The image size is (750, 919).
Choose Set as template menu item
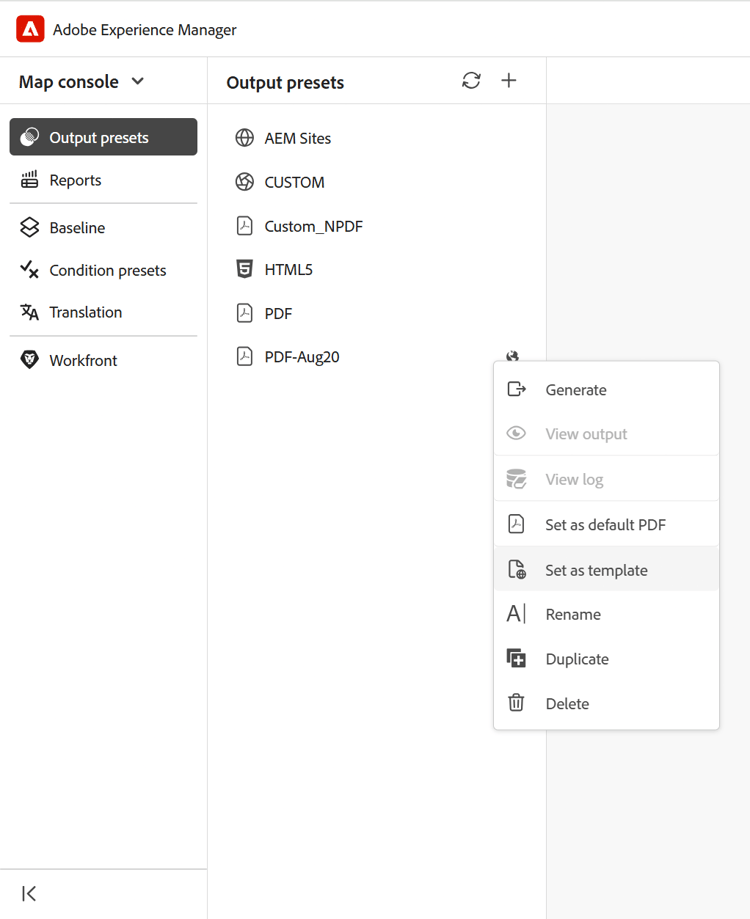click(x=606, y=570)
